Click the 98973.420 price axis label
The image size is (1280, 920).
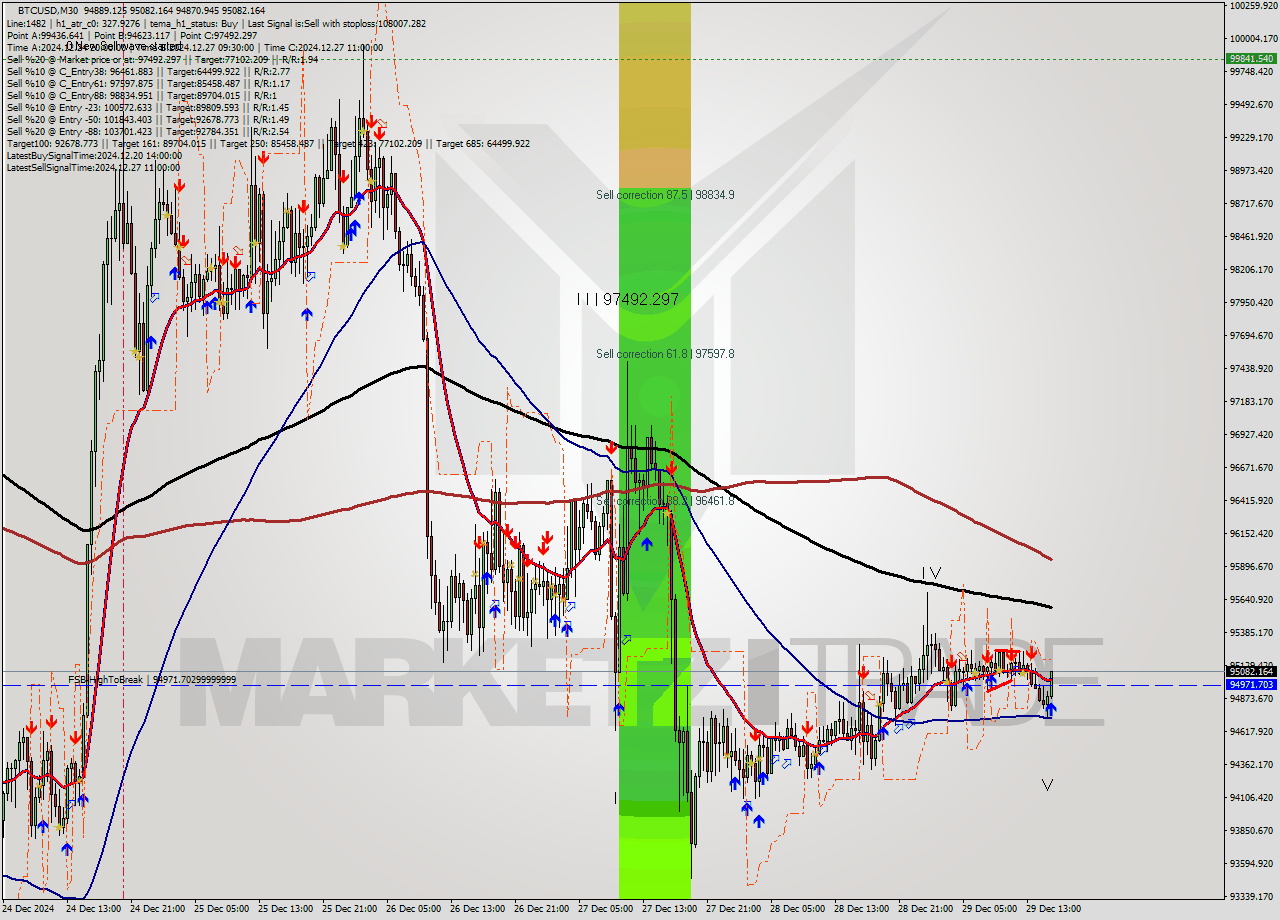1252,170
